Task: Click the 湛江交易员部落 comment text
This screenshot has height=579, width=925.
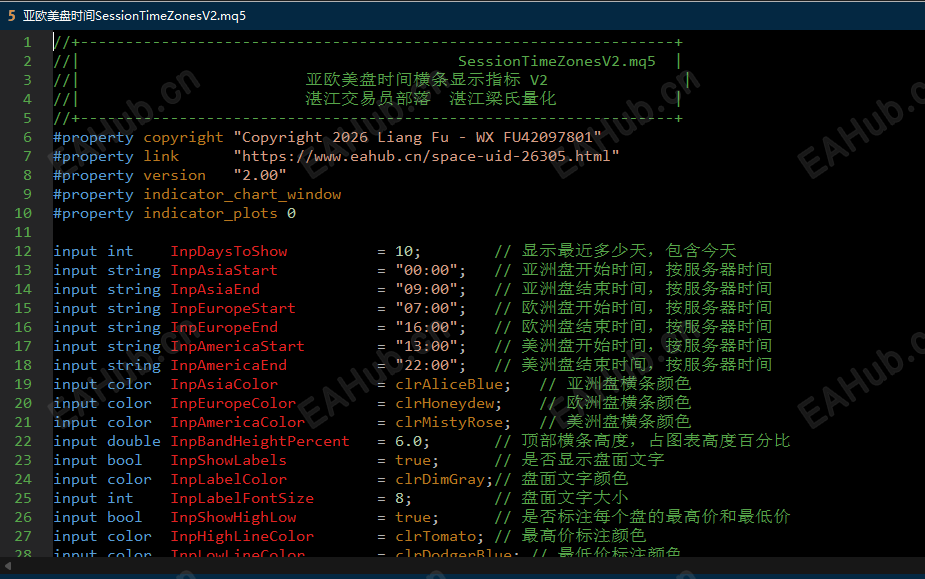Action: 368,99
